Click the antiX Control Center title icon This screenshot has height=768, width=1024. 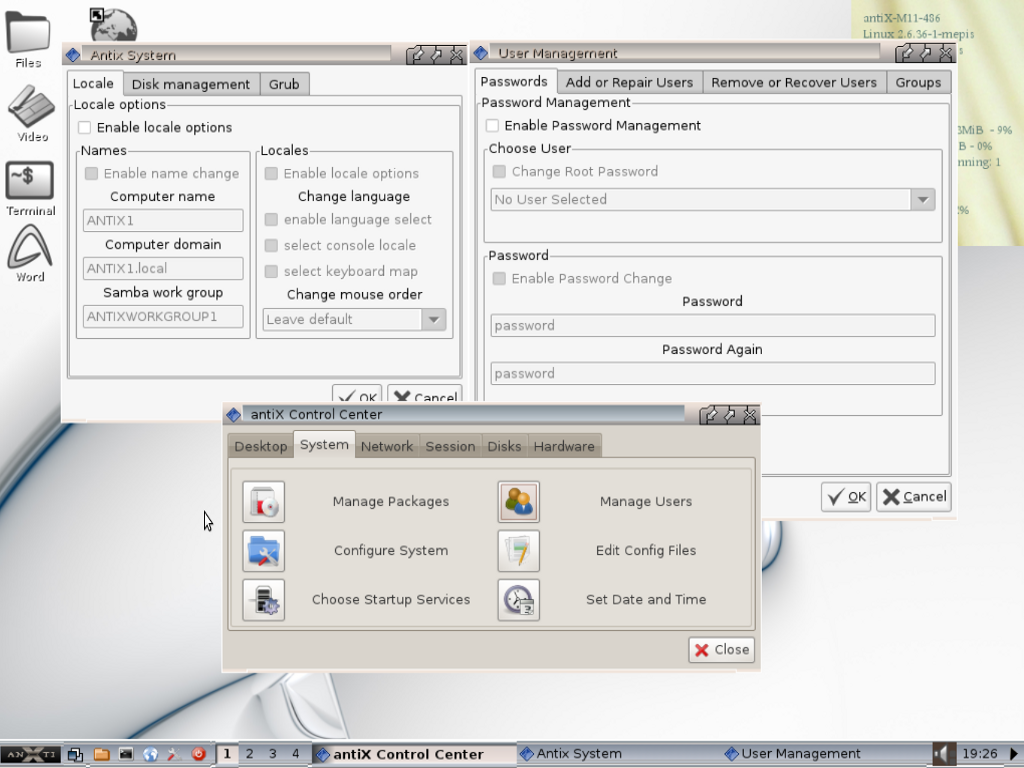tap(233, 415)
